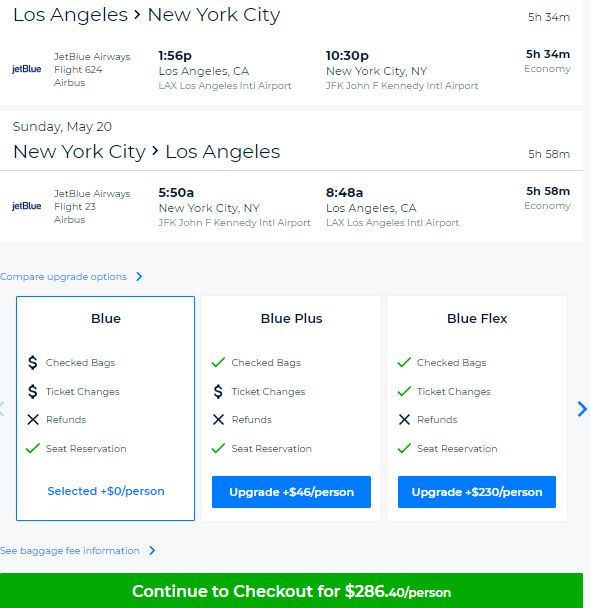Click the green check beside Blue Seat Reservation
Image resolution: width=590 pixels, height=608 pixels.
(x=33, y=449)
